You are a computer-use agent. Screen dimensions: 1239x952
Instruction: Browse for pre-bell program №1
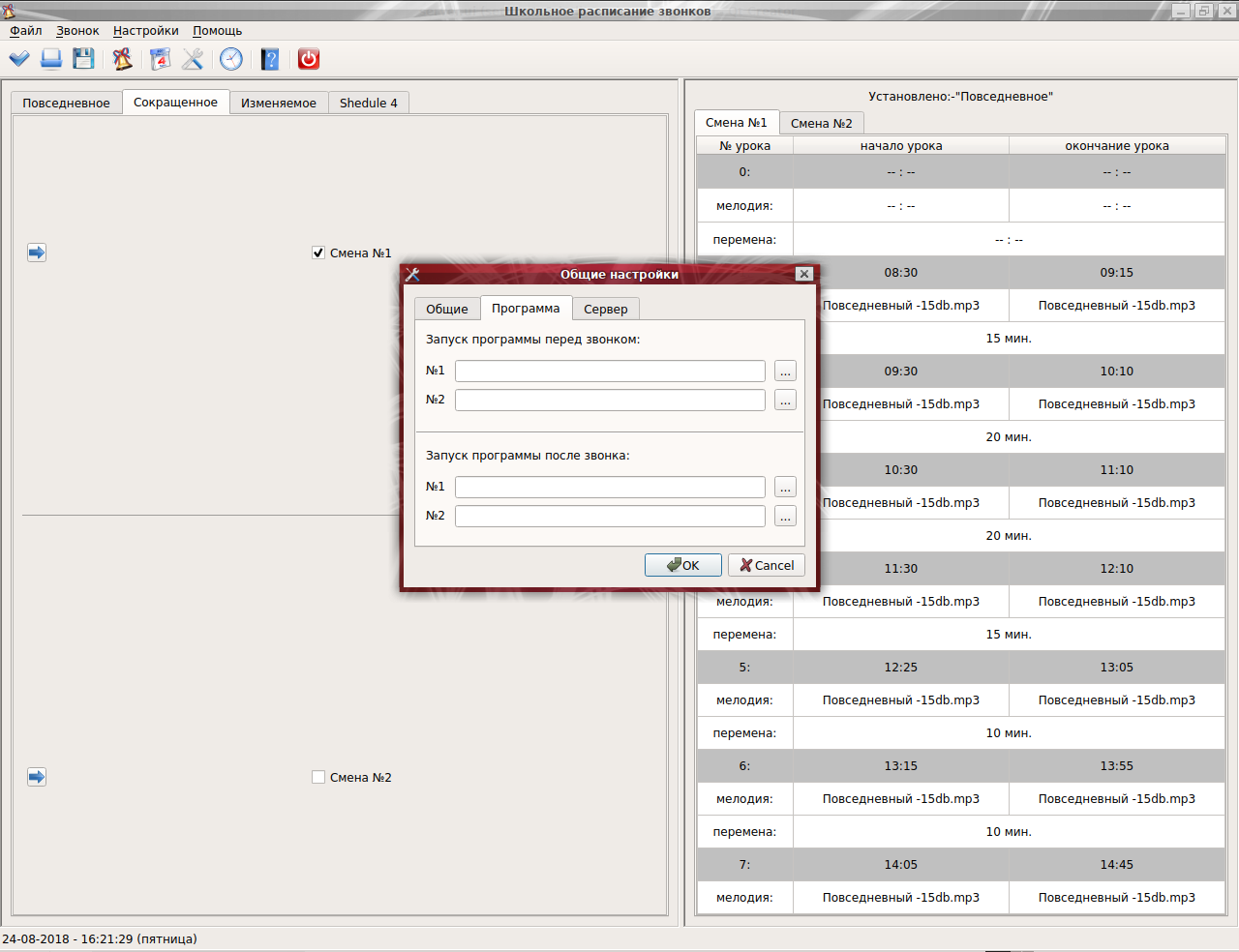pos(785,372)
